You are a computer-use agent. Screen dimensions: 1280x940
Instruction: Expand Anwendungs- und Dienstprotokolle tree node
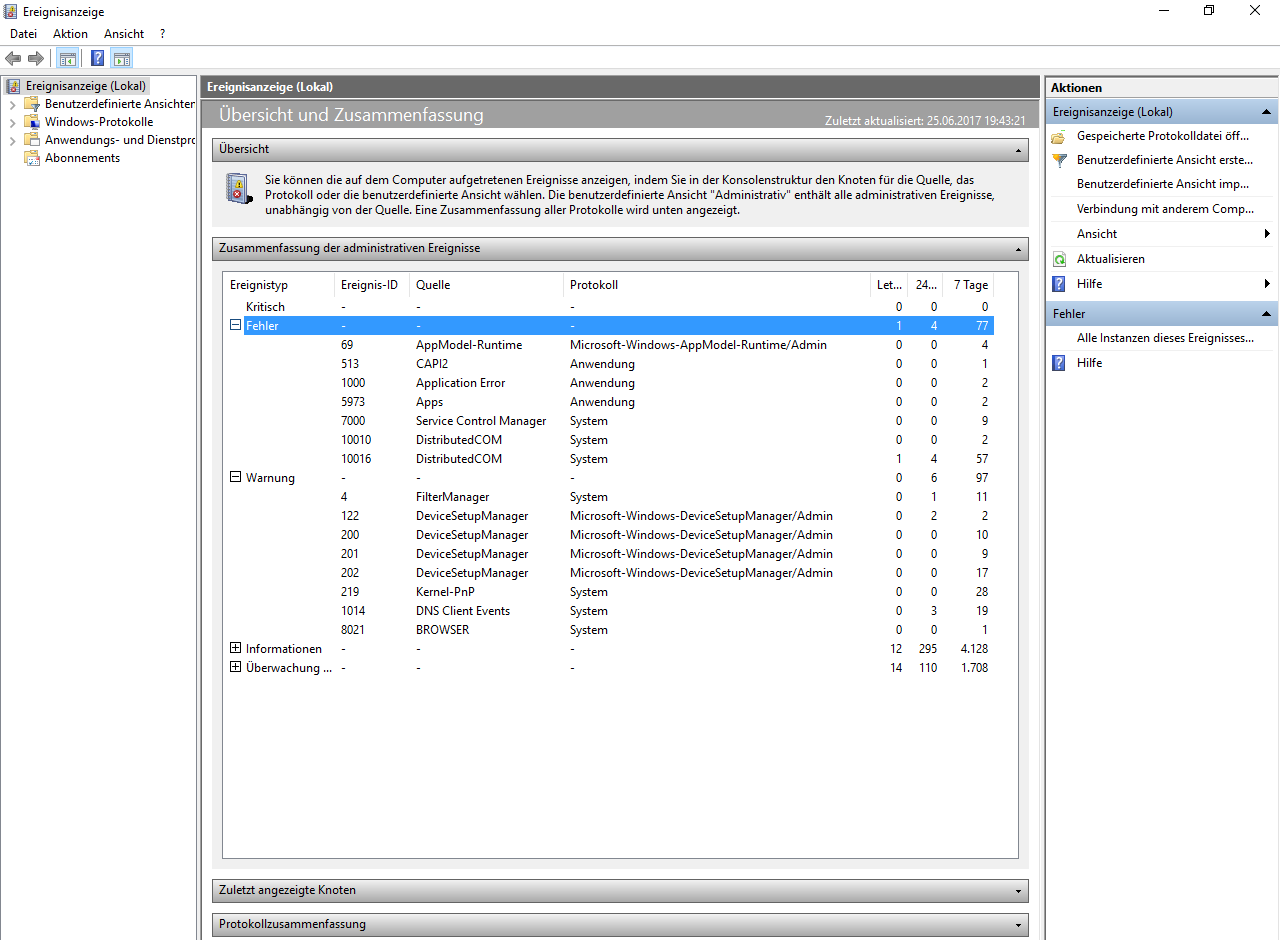[12, 140]
